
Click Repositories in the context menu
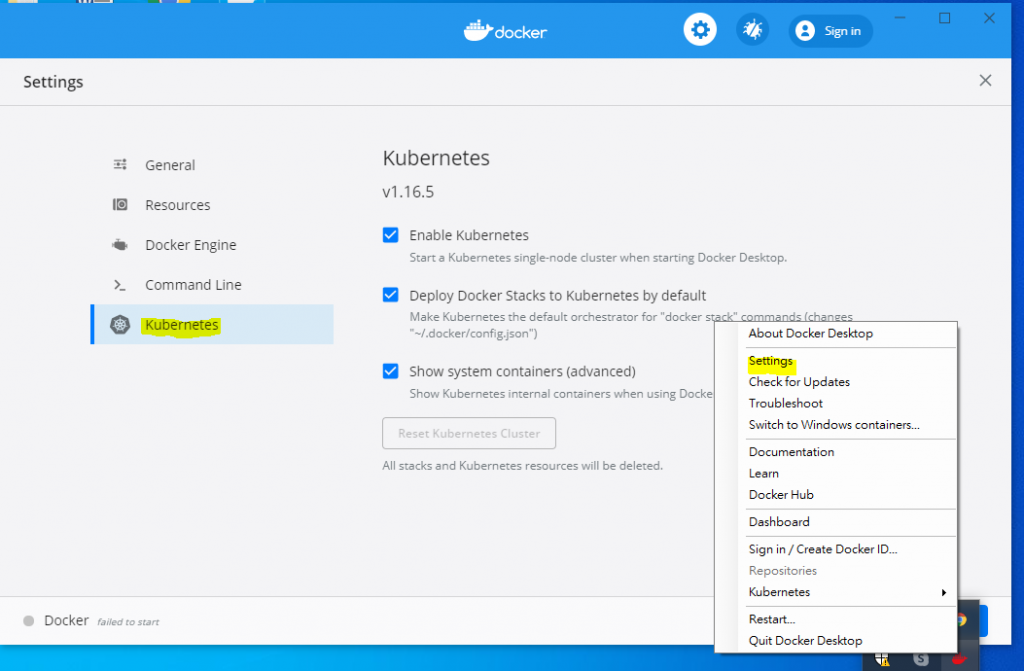(x=782, y=571)
